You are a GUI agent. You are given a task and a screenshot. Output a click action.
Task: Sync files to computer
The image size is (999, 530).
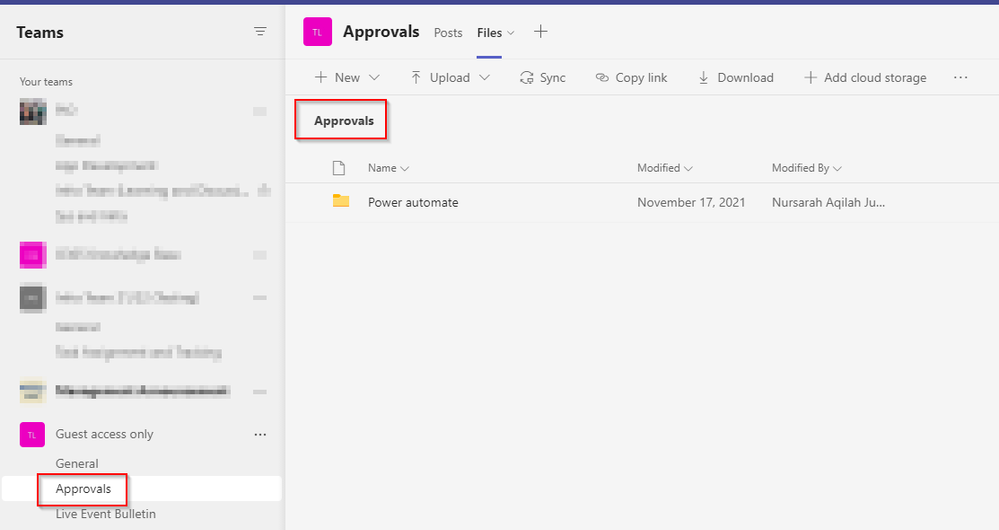click(x=542, y=78)
